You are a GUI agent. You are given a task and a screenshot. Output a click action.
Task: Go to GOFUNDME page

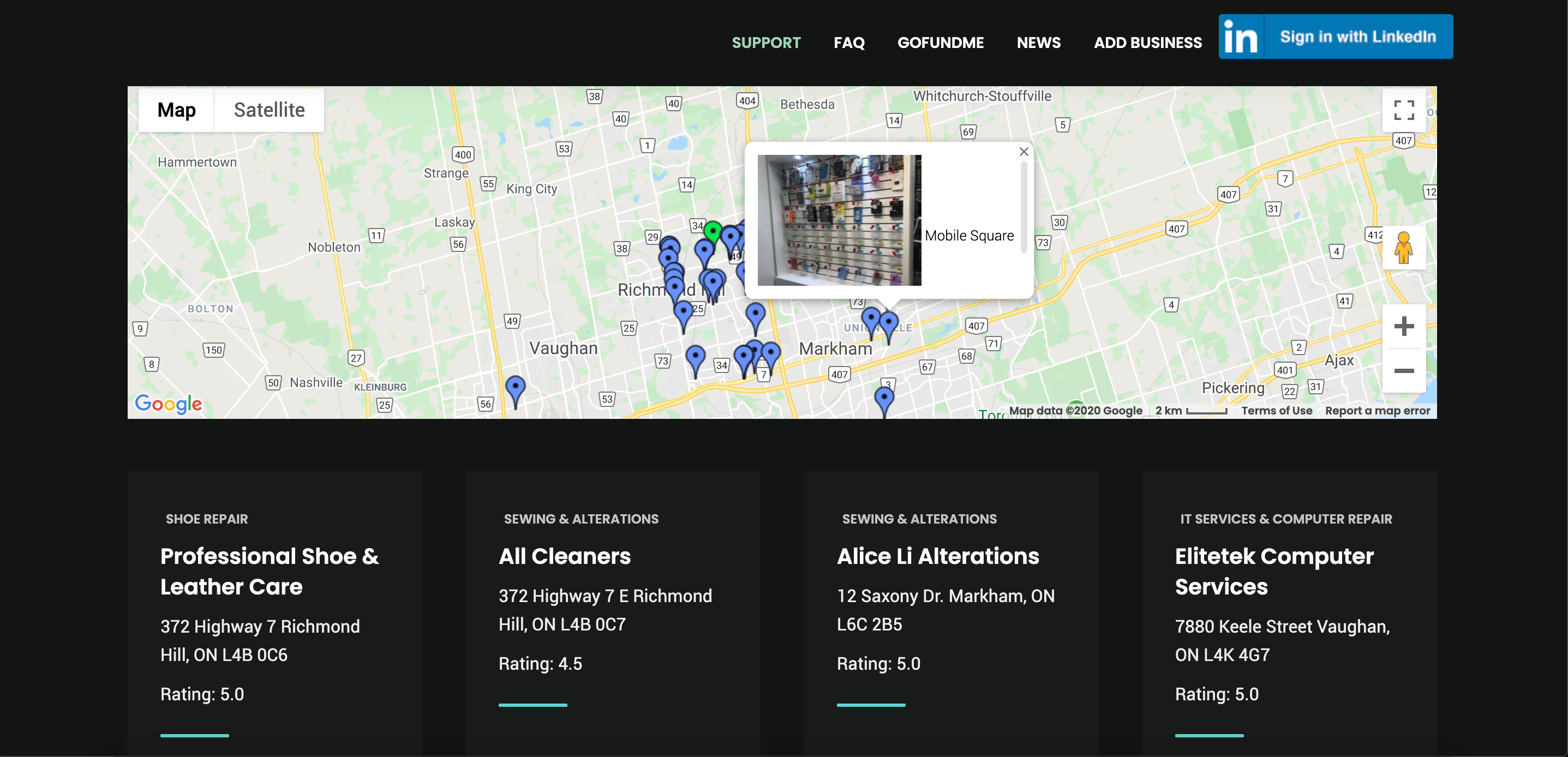[x=940, y=43]
